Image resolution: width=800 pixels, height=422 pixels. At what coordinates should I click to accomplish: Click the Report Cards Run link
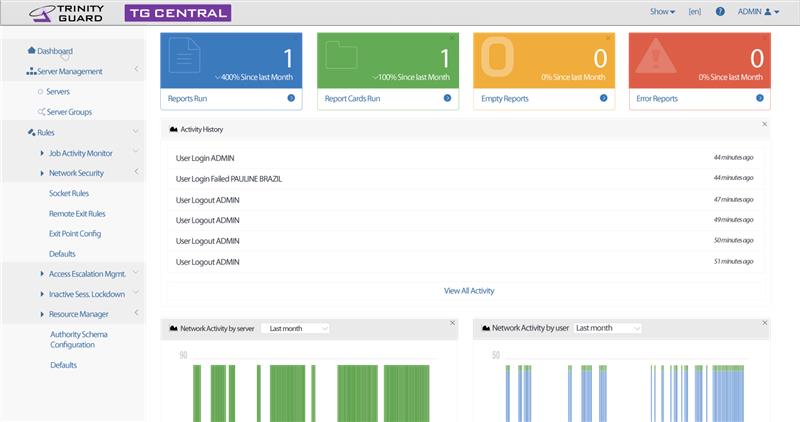click(x=352, y=98)
